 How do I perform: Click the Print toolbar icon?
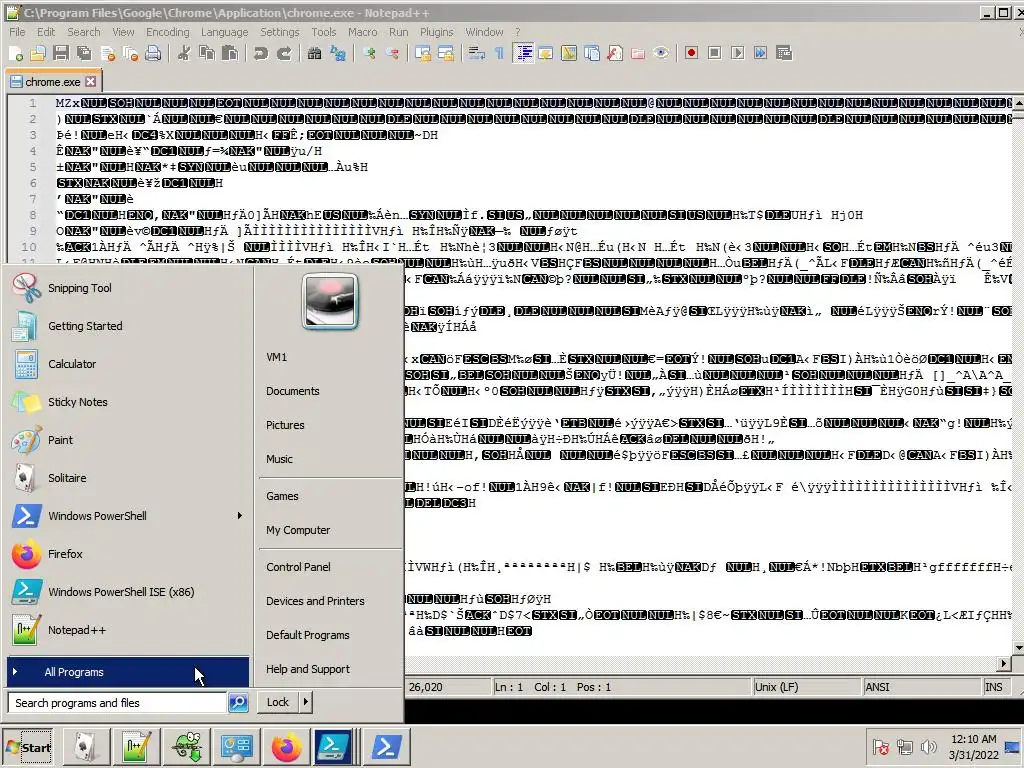pyautogui.click(x=153, y=54)
